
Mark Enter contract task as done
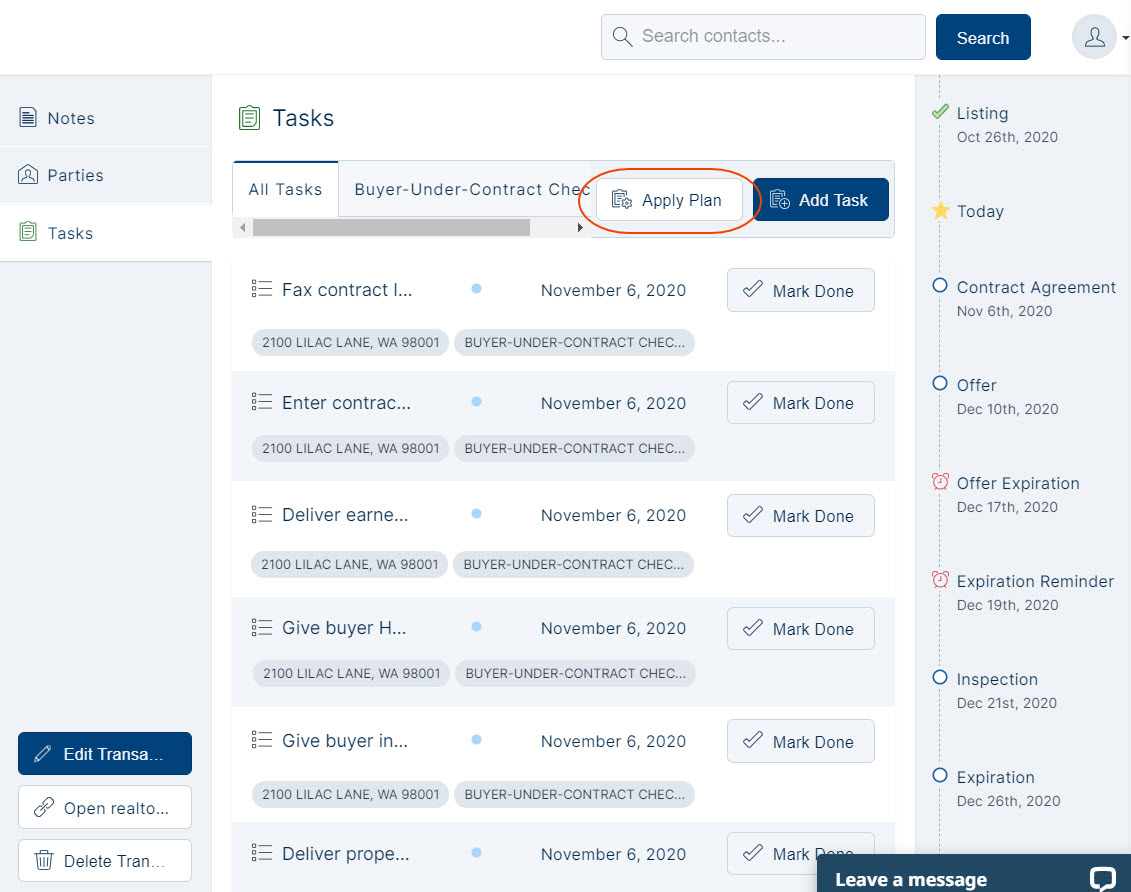801,403
